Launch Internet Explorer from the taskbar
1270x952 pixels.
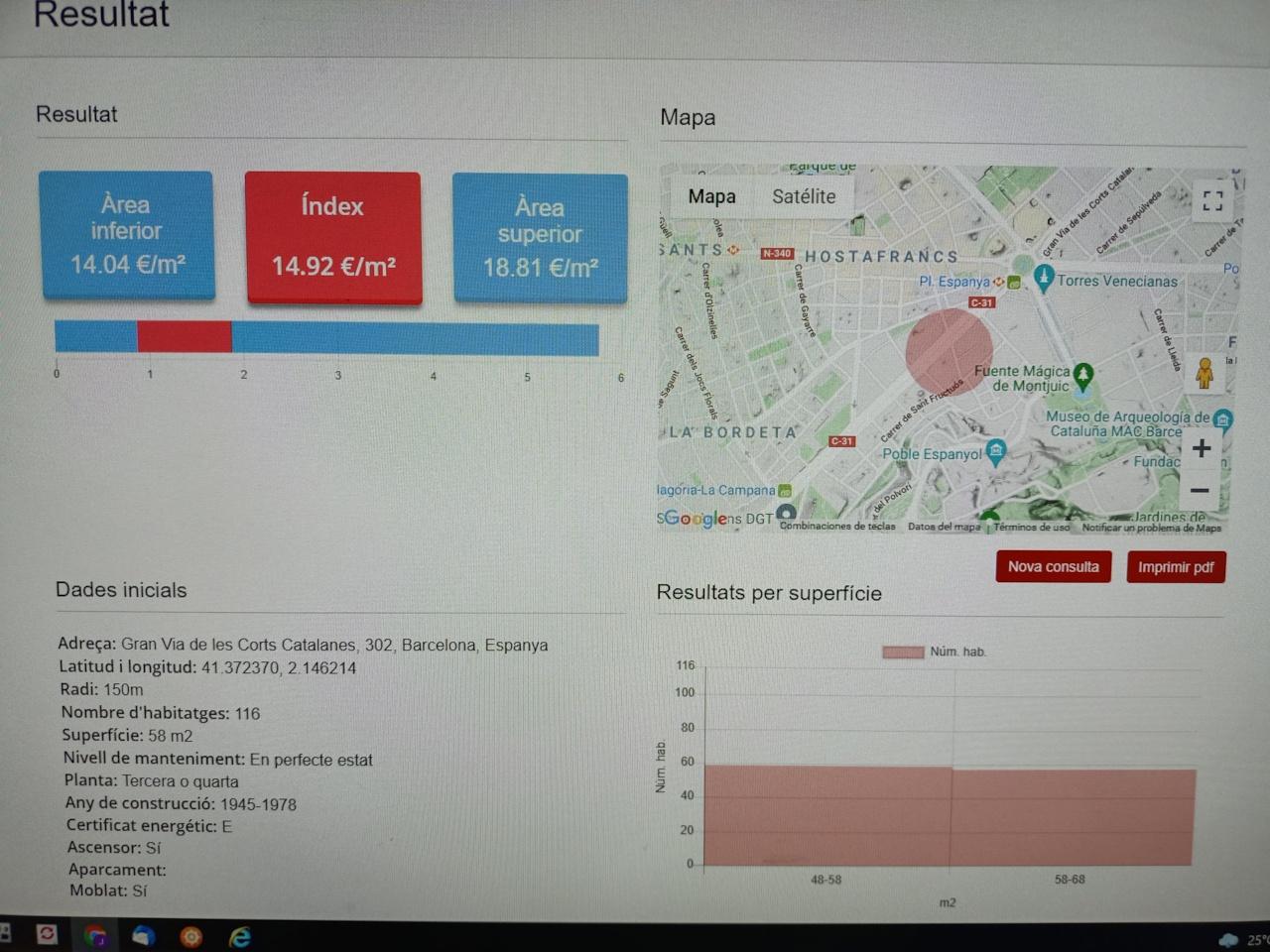tap(240, 936)
